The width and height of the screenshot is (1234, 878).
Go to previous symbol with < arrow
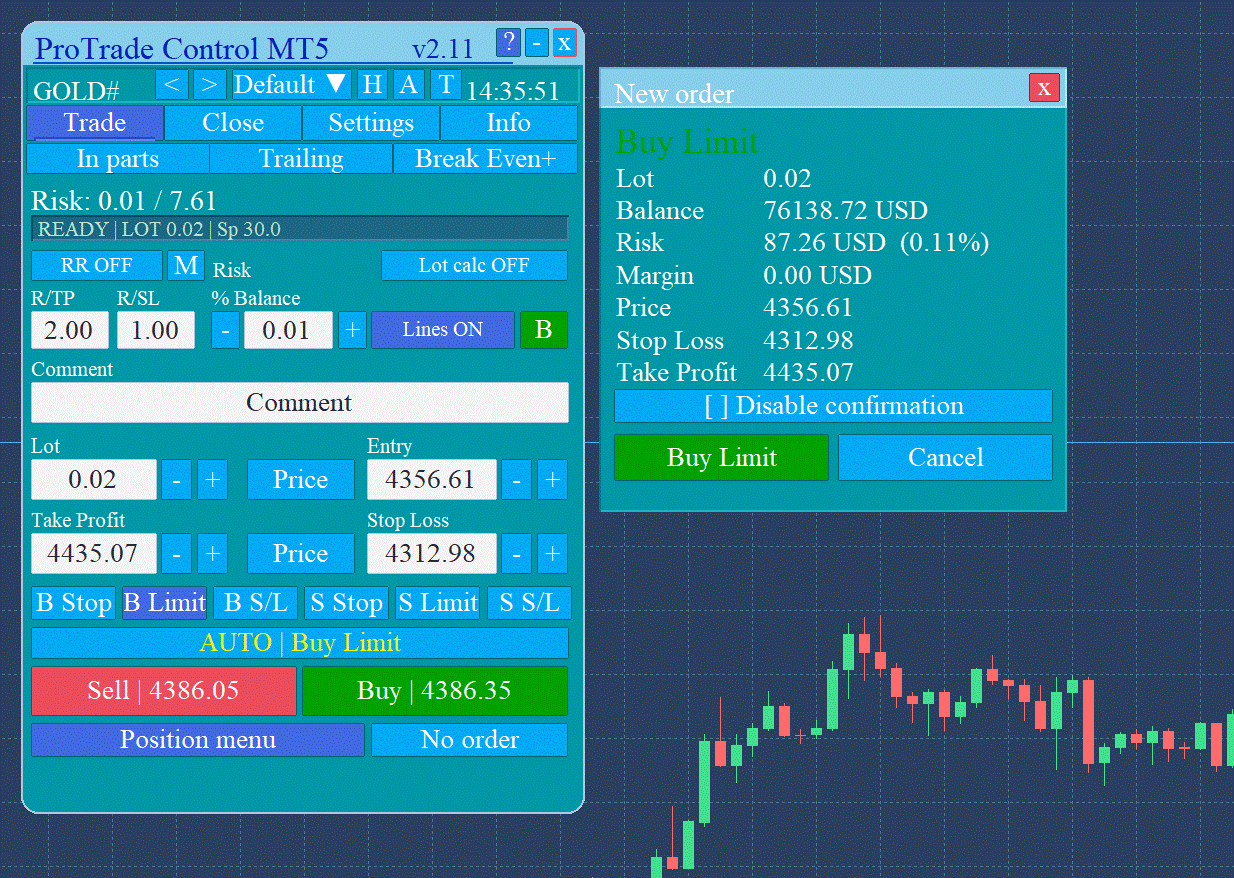pos(171,84)
